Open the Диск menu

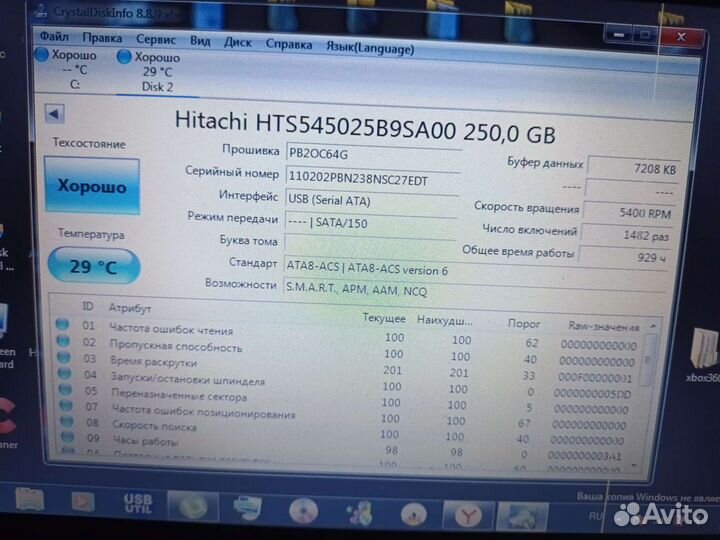tap(237, 43)
